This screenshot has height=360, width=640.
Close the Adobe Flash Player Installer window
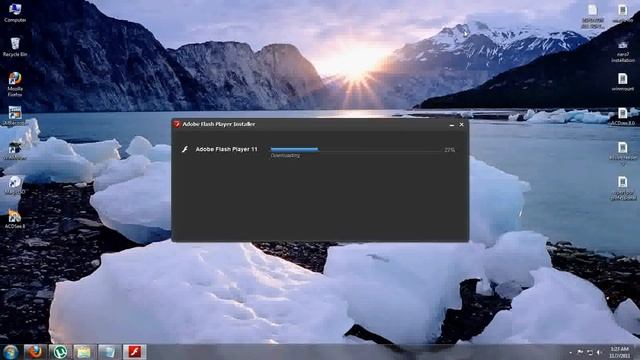point(462,125)
